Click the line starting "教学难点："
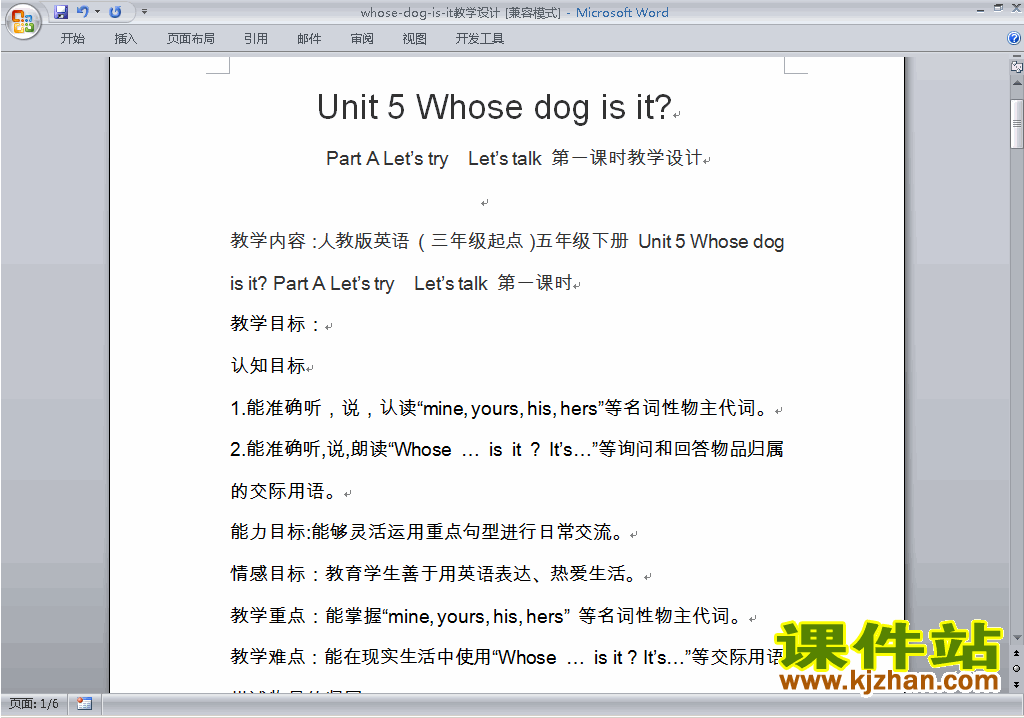Screen dimensions: 1024x718 coord(507,657)
